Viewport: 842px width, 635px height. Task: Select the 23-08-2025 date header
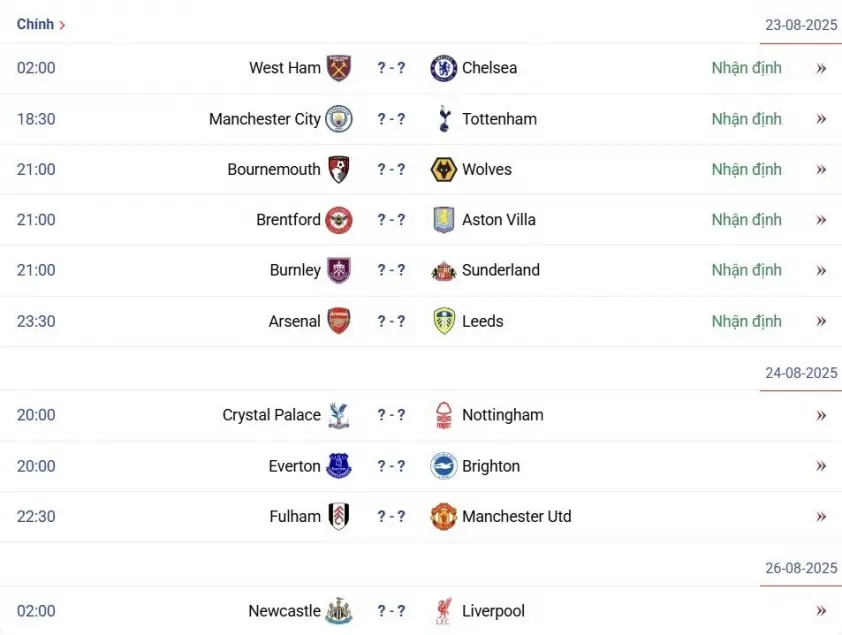coord(801,25)
